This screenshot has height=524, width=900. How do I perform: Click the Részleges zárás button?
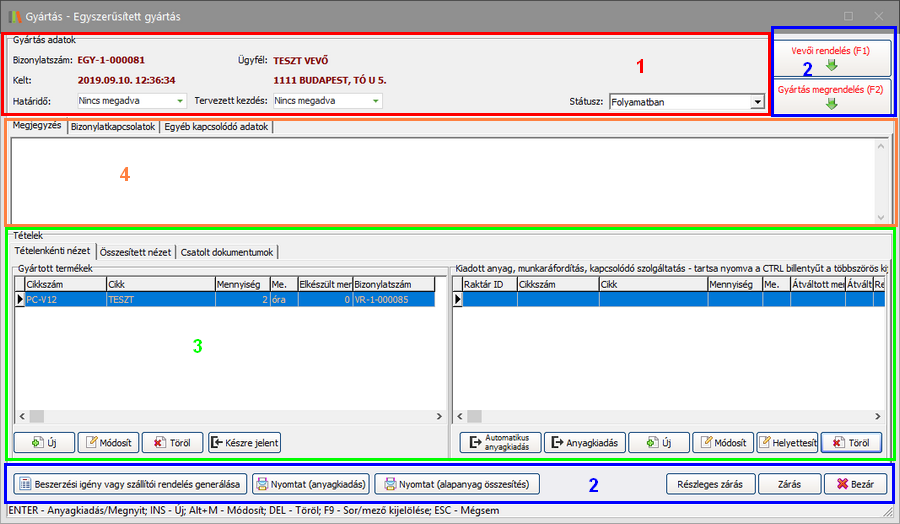[x=708, y=484]
